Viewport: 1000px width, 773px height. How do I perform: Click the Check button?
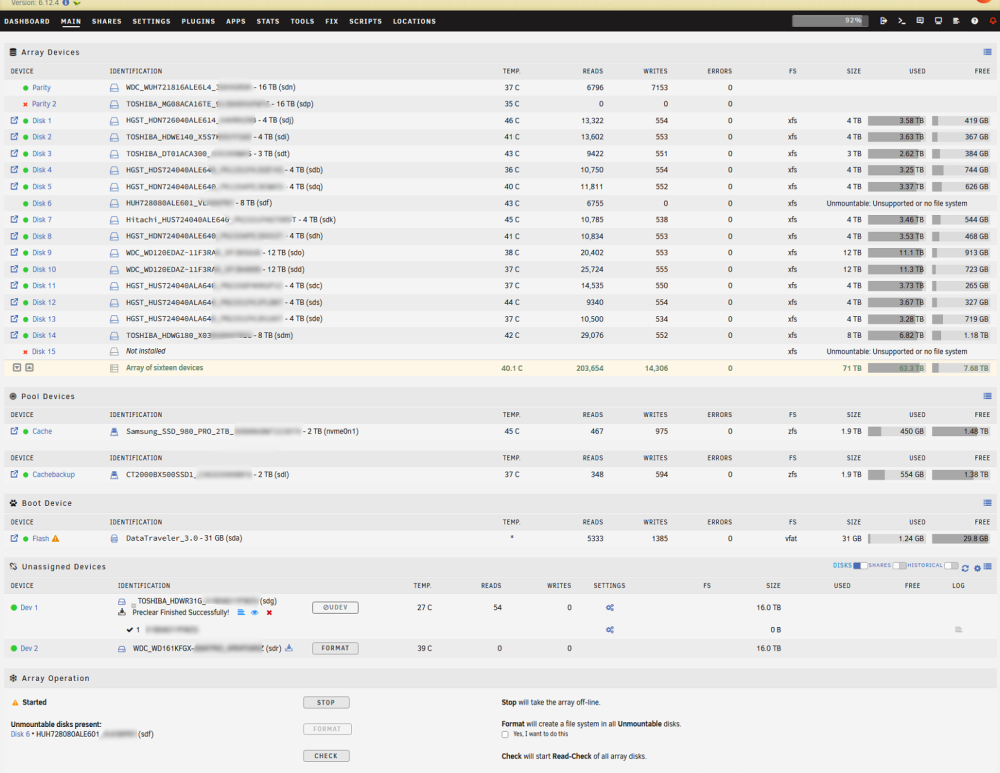[x=326, y=756]
